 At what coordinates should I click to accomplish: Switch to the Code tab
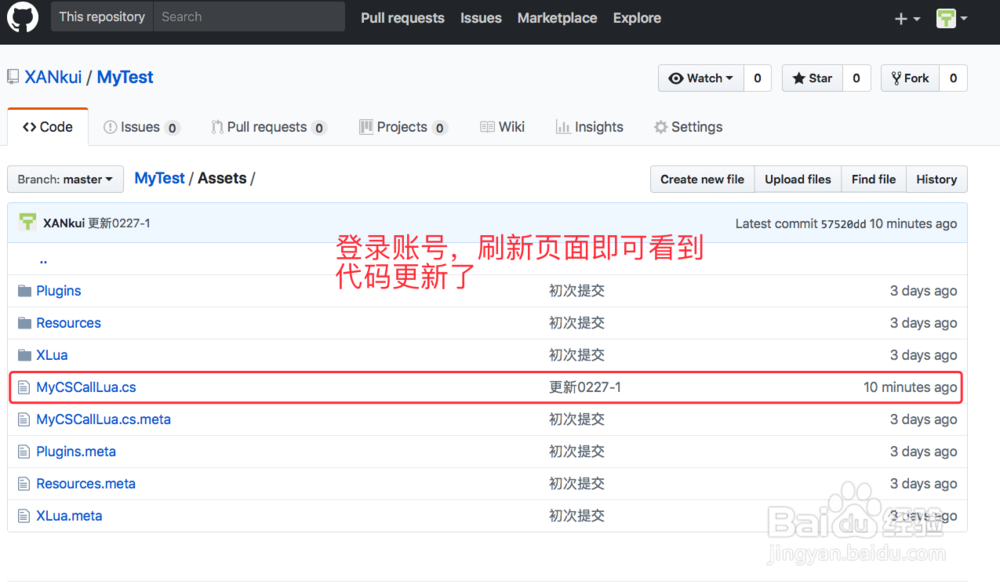click(48, 127)
